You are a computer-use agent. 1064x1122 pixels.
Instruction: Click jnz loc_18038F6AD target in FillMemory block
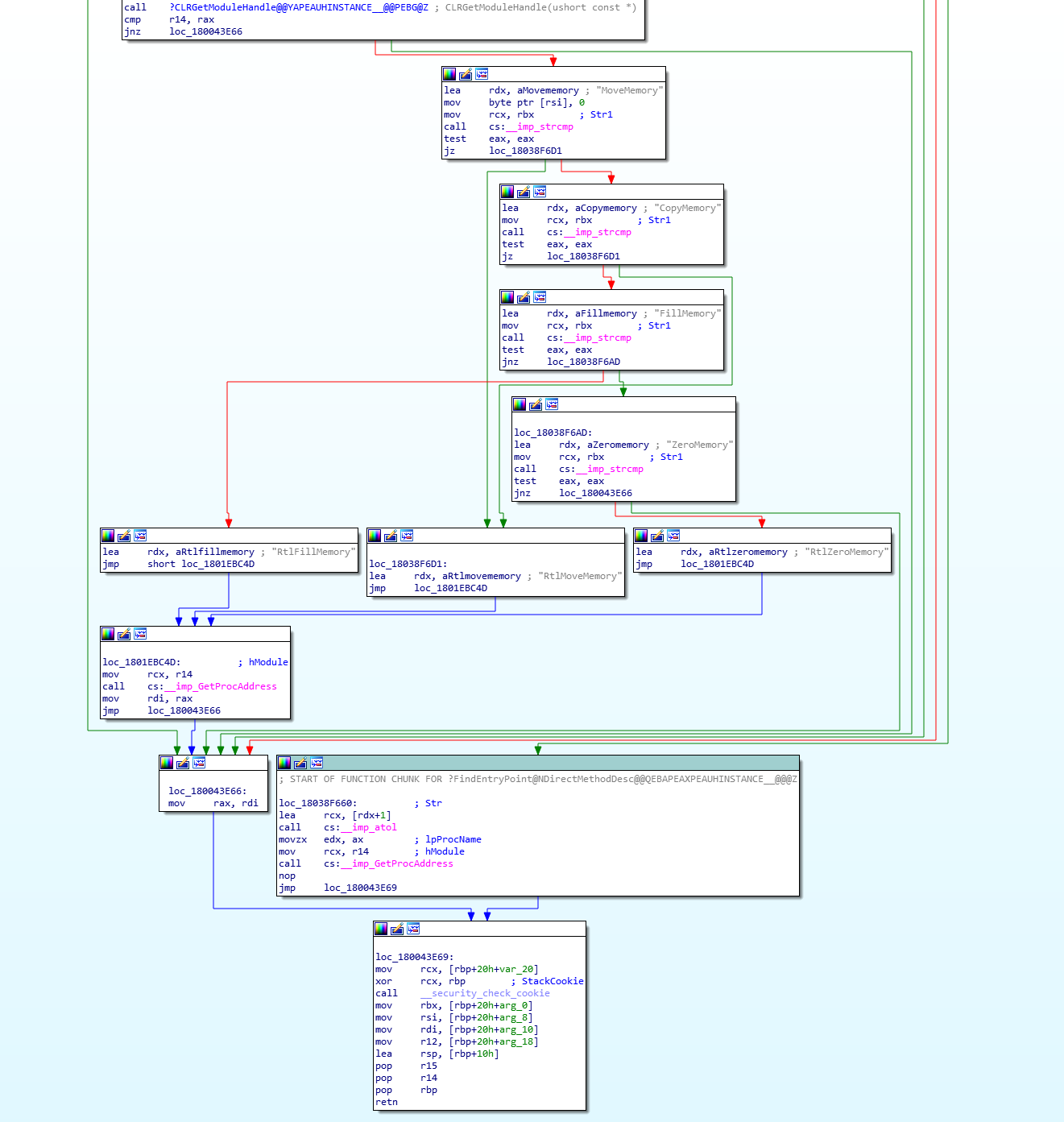pyautogui.click(x=583, y=362)
